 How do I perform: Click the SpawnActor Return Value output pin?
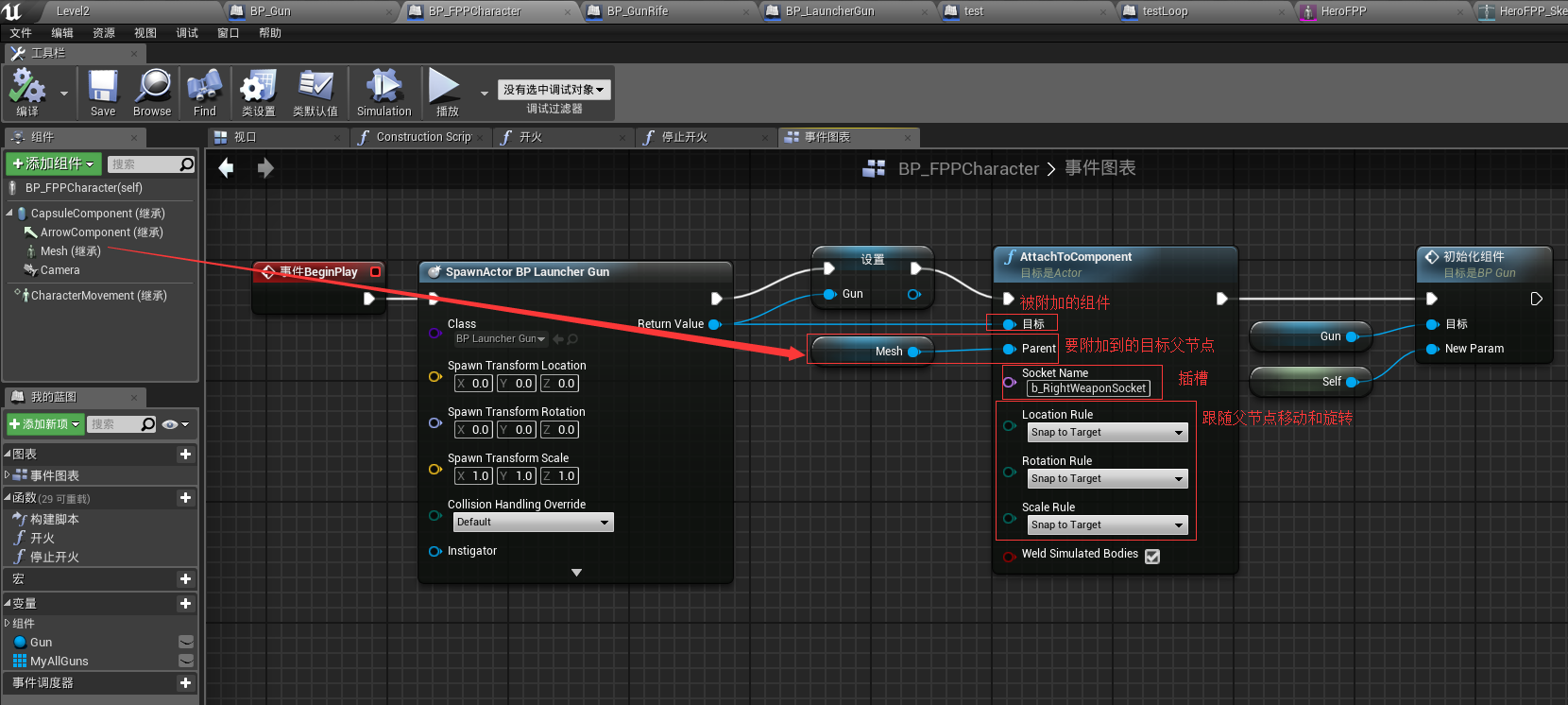[714, 324]
